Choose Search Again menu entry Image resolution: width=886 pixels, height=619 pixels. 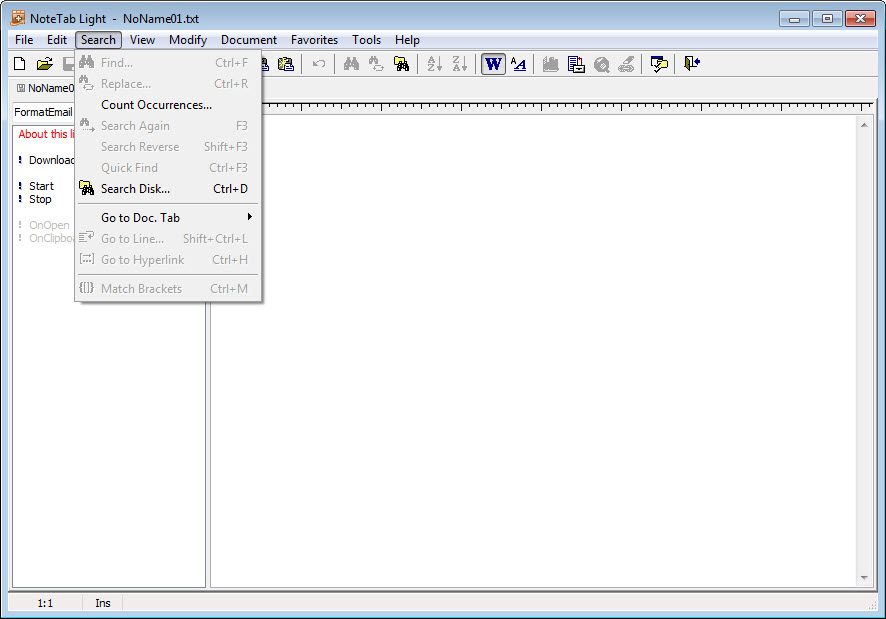(x=168, y=125)
